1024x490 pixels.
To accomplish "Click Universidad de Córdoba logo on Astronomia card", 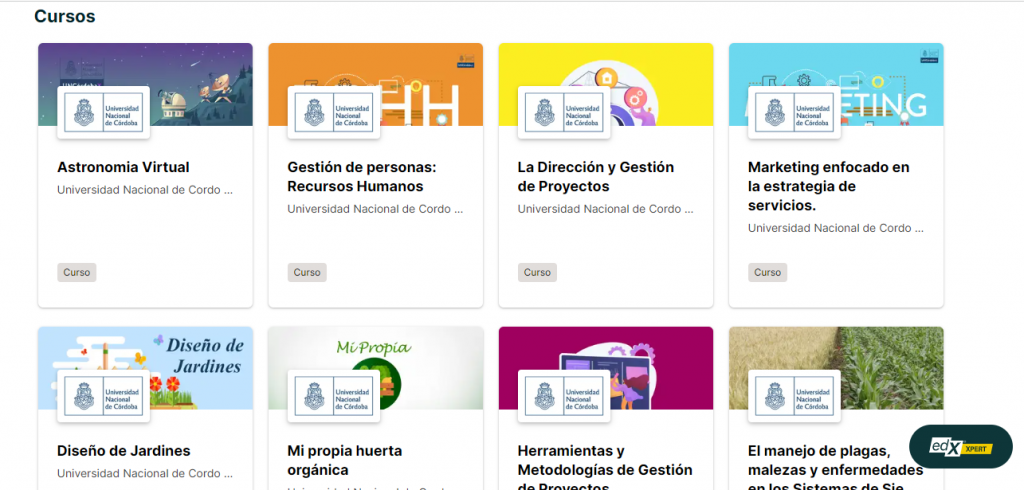I will click(x=104, y=112).
